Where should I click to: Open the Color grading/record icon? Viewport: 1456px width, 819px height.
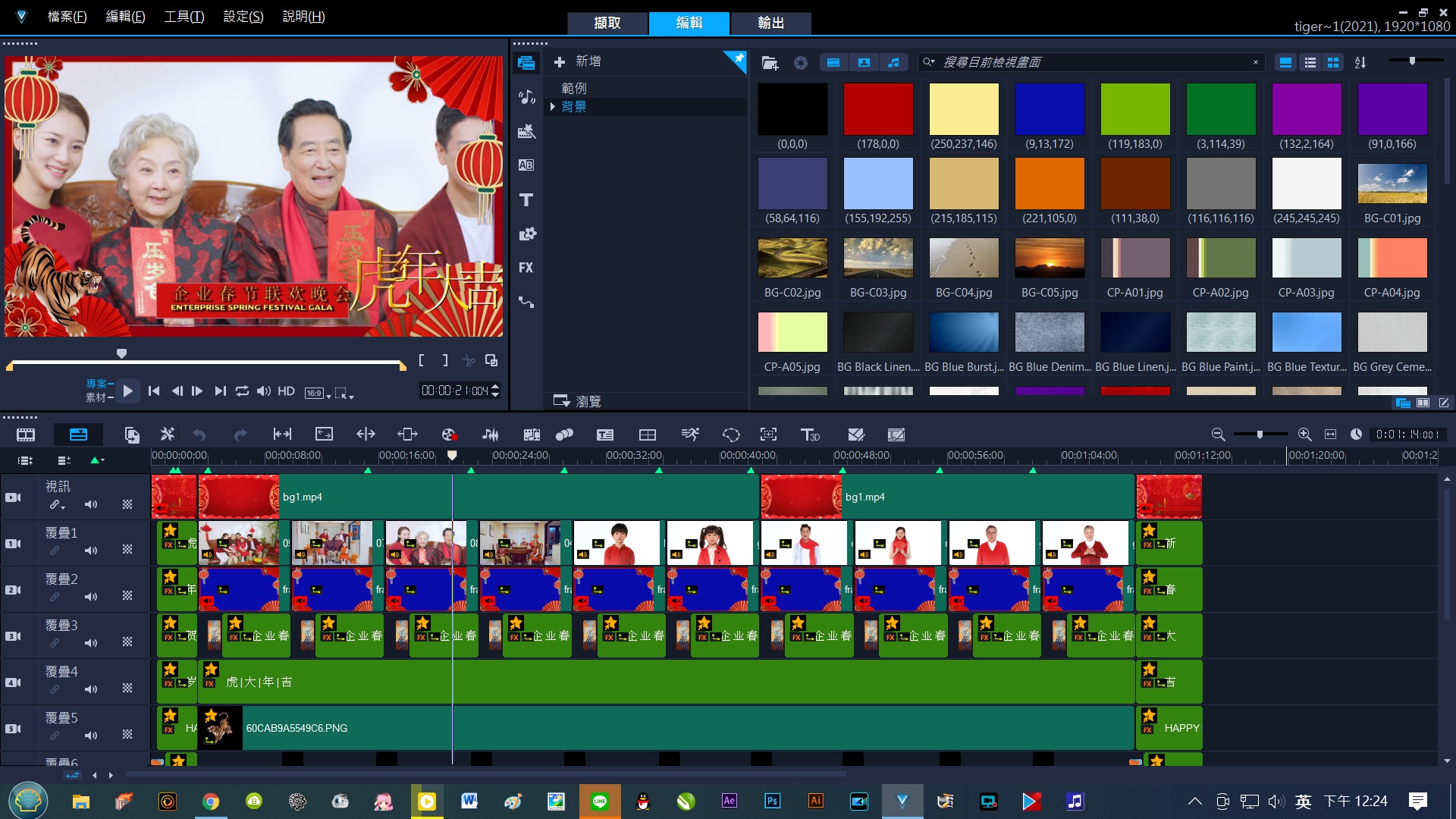coord(449,435)
